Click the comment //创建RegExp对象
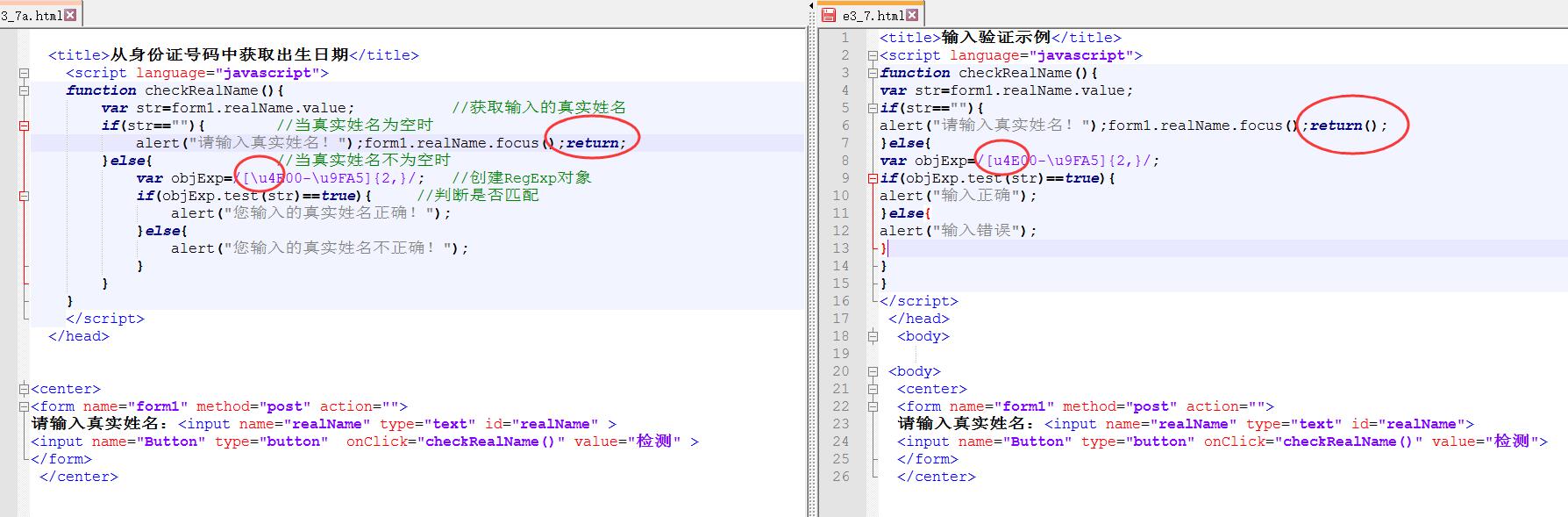 pyautogui.click(x=522, y=178)
